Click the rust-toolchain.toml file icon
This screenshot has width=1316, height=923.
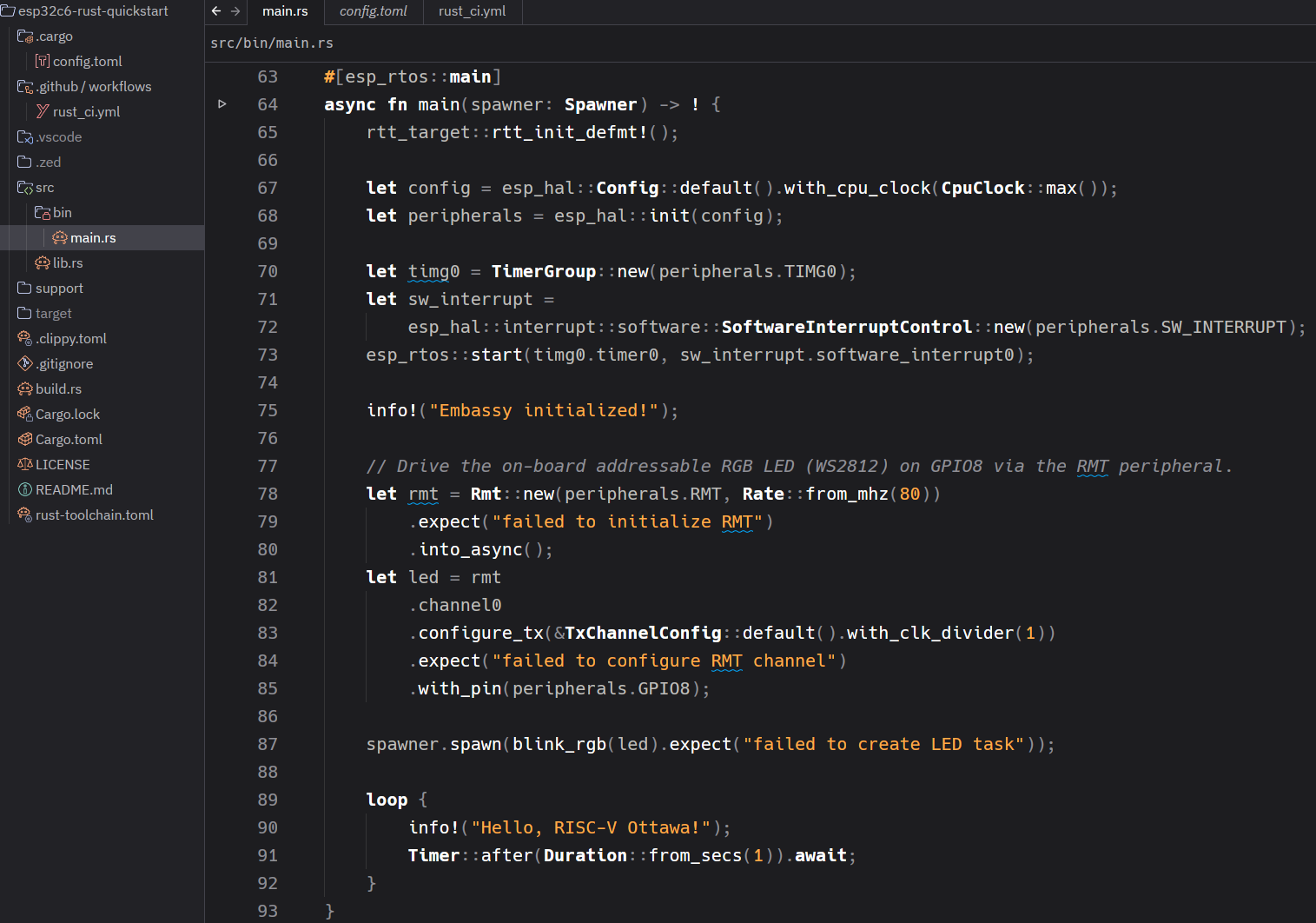click(25, 515)
